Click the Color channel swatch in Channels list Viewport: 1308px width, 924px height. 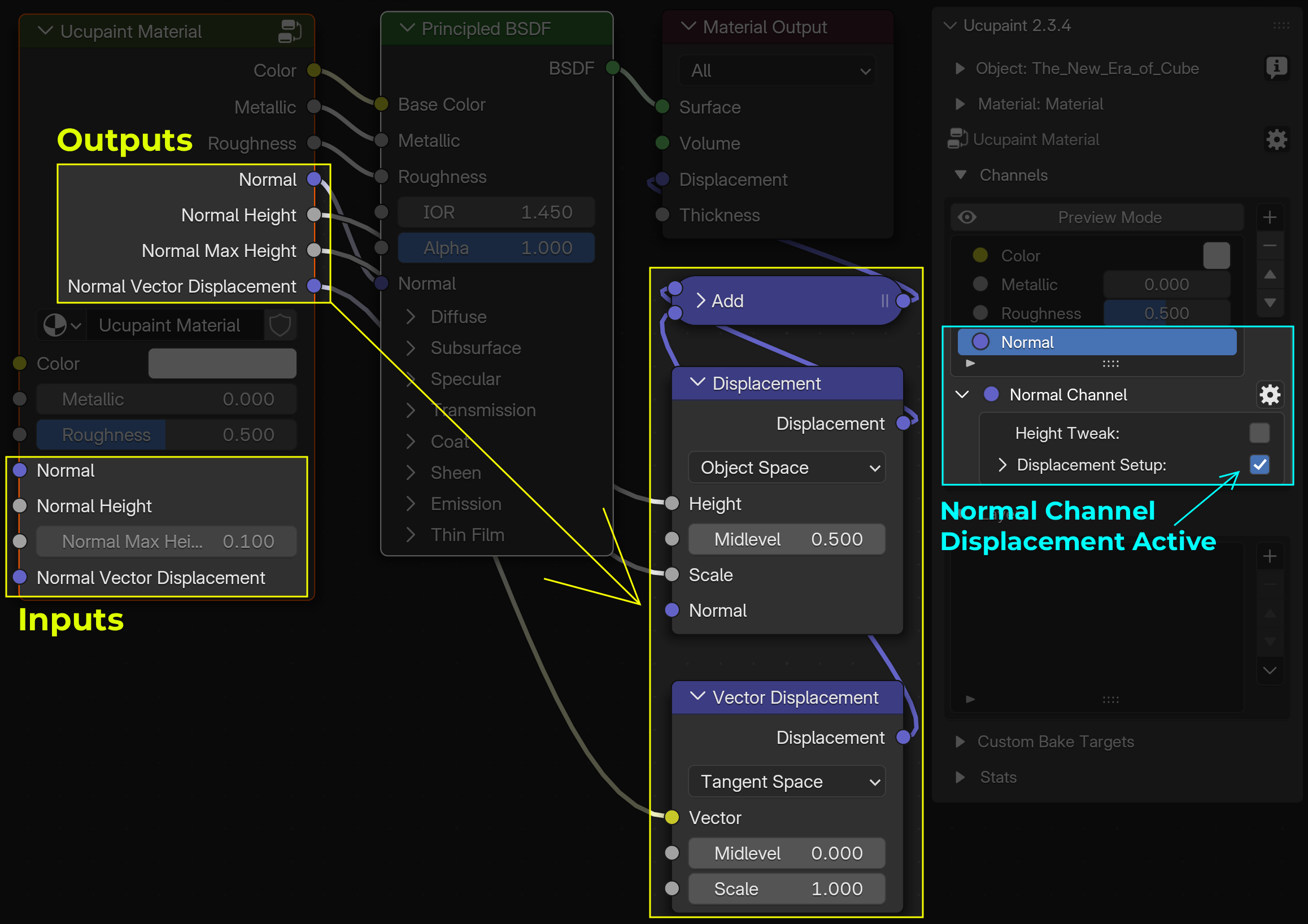1217,255
